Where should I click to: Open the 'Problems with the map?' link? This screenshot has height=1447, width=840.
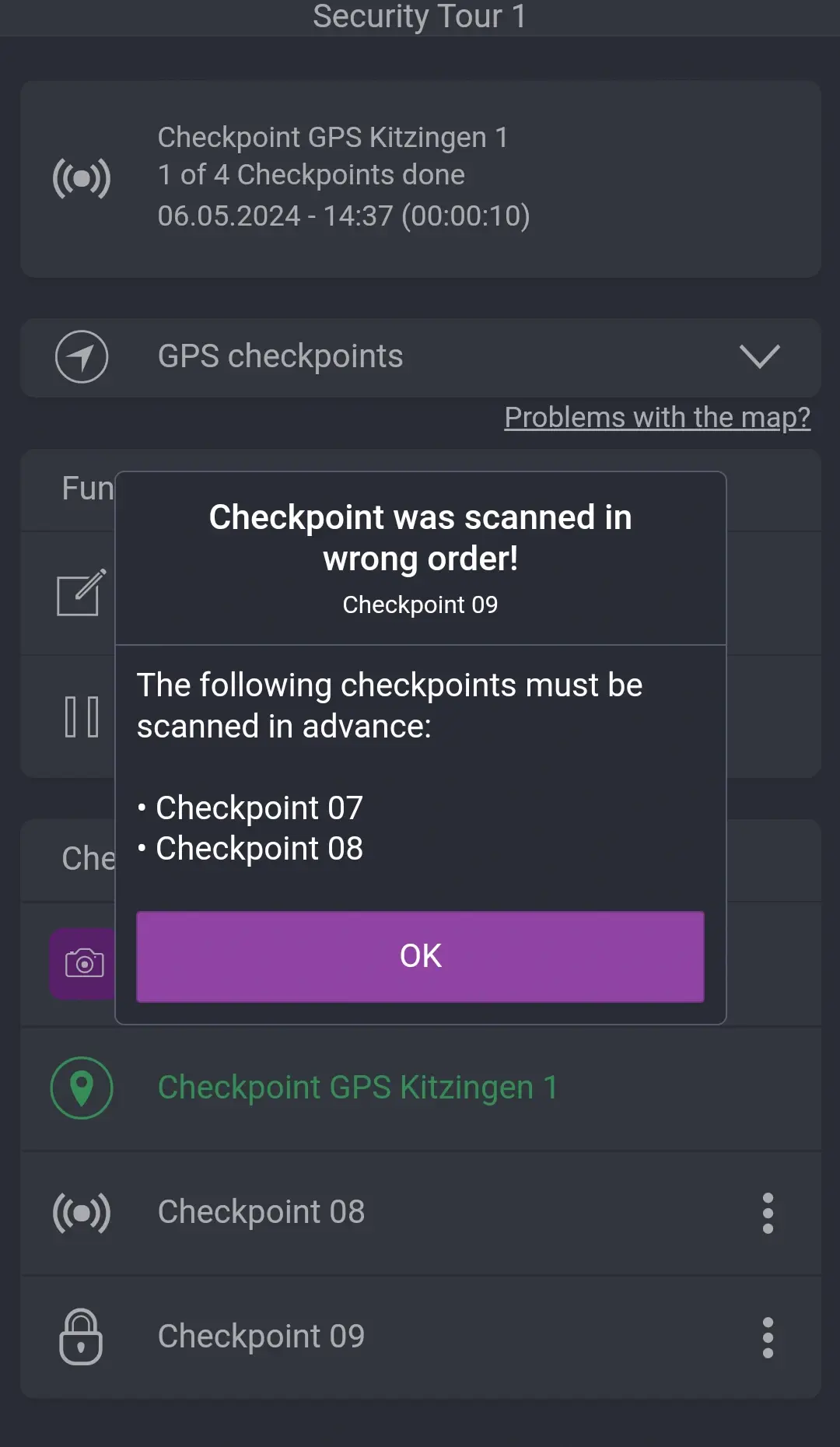click(x=656, y=418)
